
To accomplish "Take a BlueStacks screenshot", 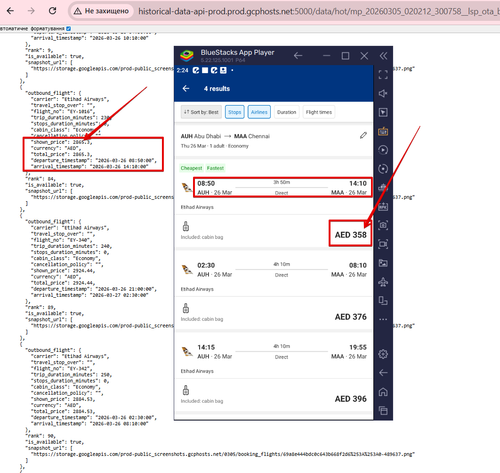I will tap(383, 225).
